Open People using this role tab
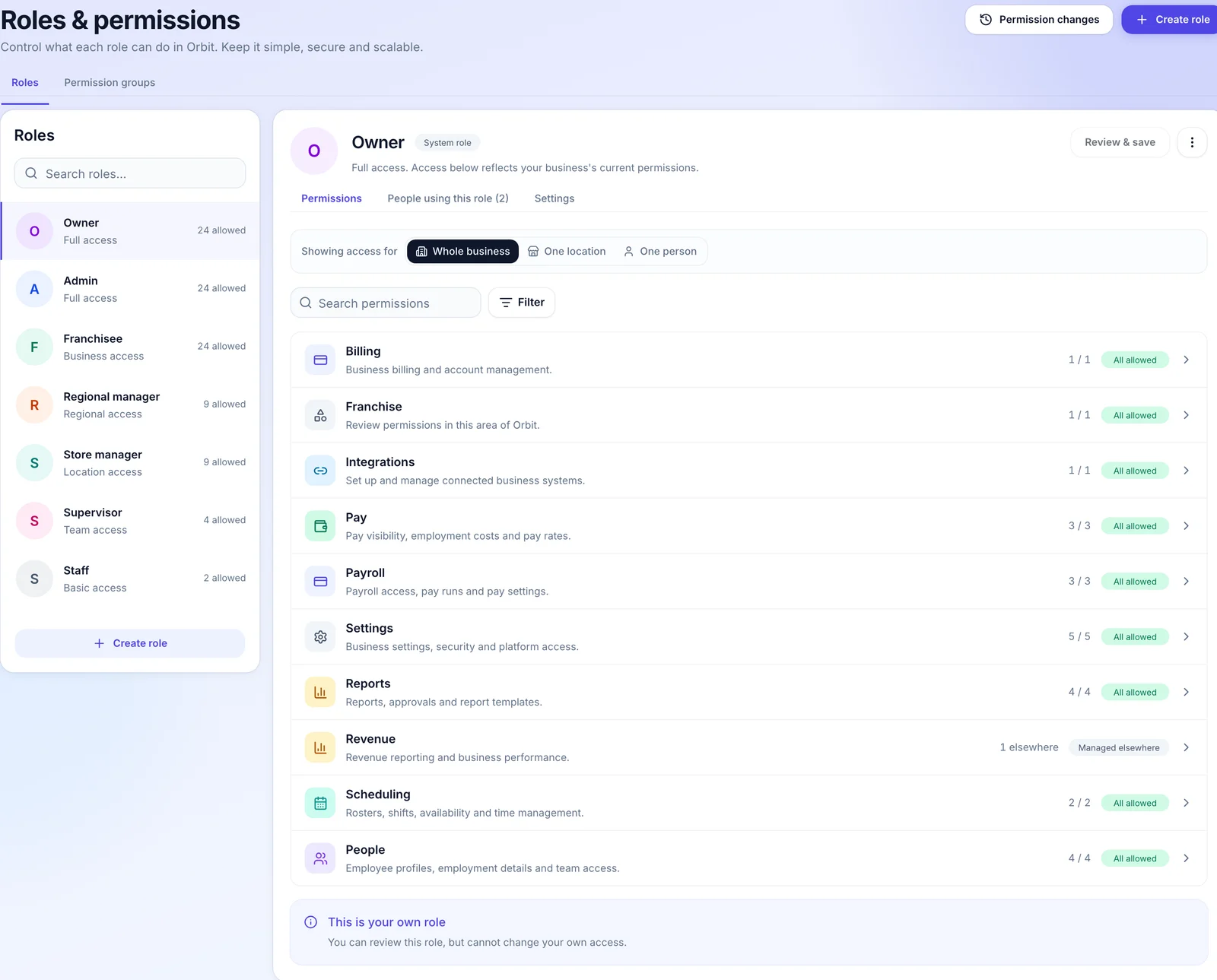1217x980 pixels. 448,198
